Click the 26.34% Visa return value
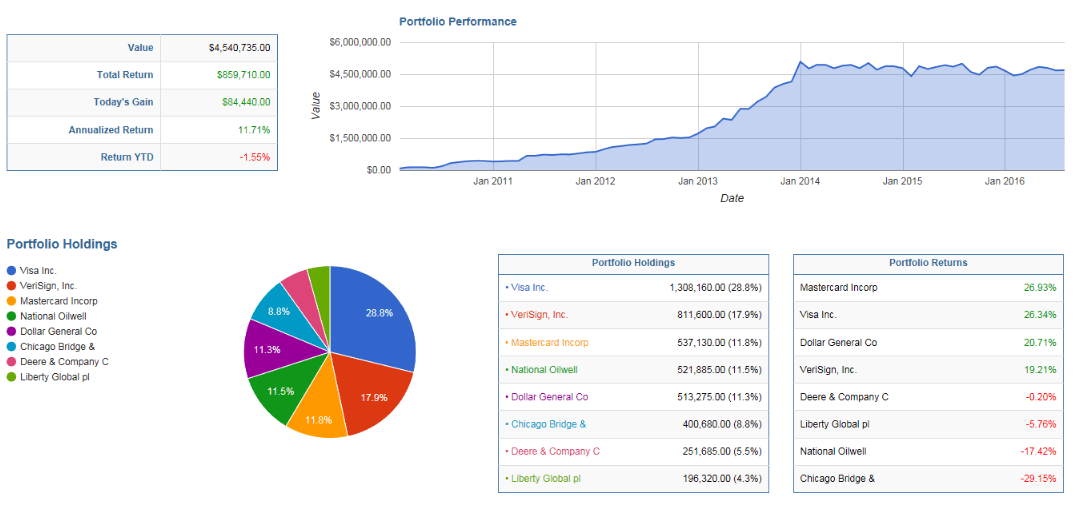Screen dimensions: 1074x511 pos(1041,315)
